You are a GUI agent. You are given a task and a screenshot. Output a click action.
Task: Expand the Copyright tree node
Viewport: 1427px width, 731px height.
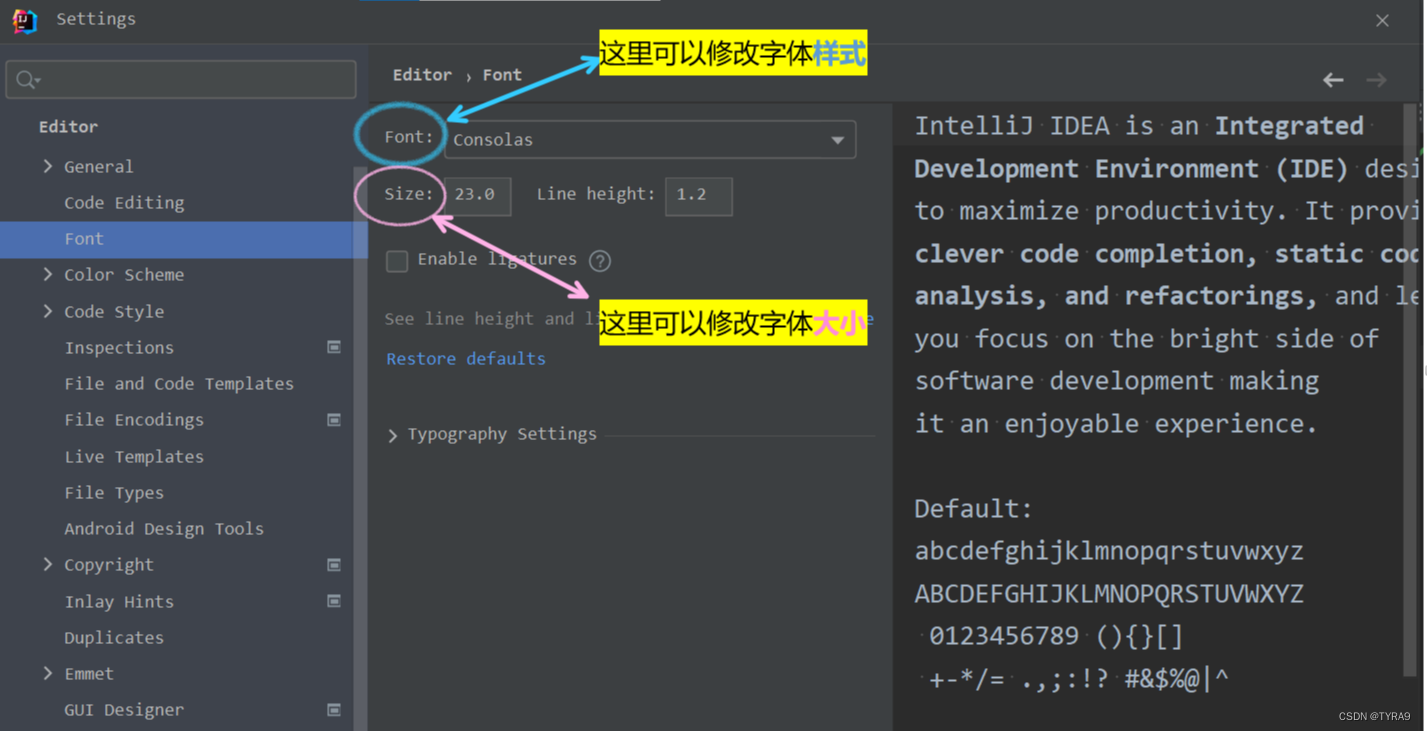tap(47, 564)
